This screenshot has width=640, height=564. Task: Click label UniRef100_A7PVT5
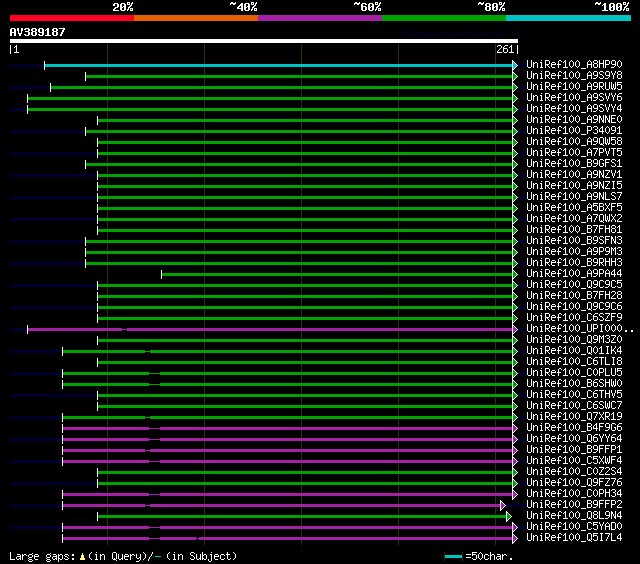point(574,153)
